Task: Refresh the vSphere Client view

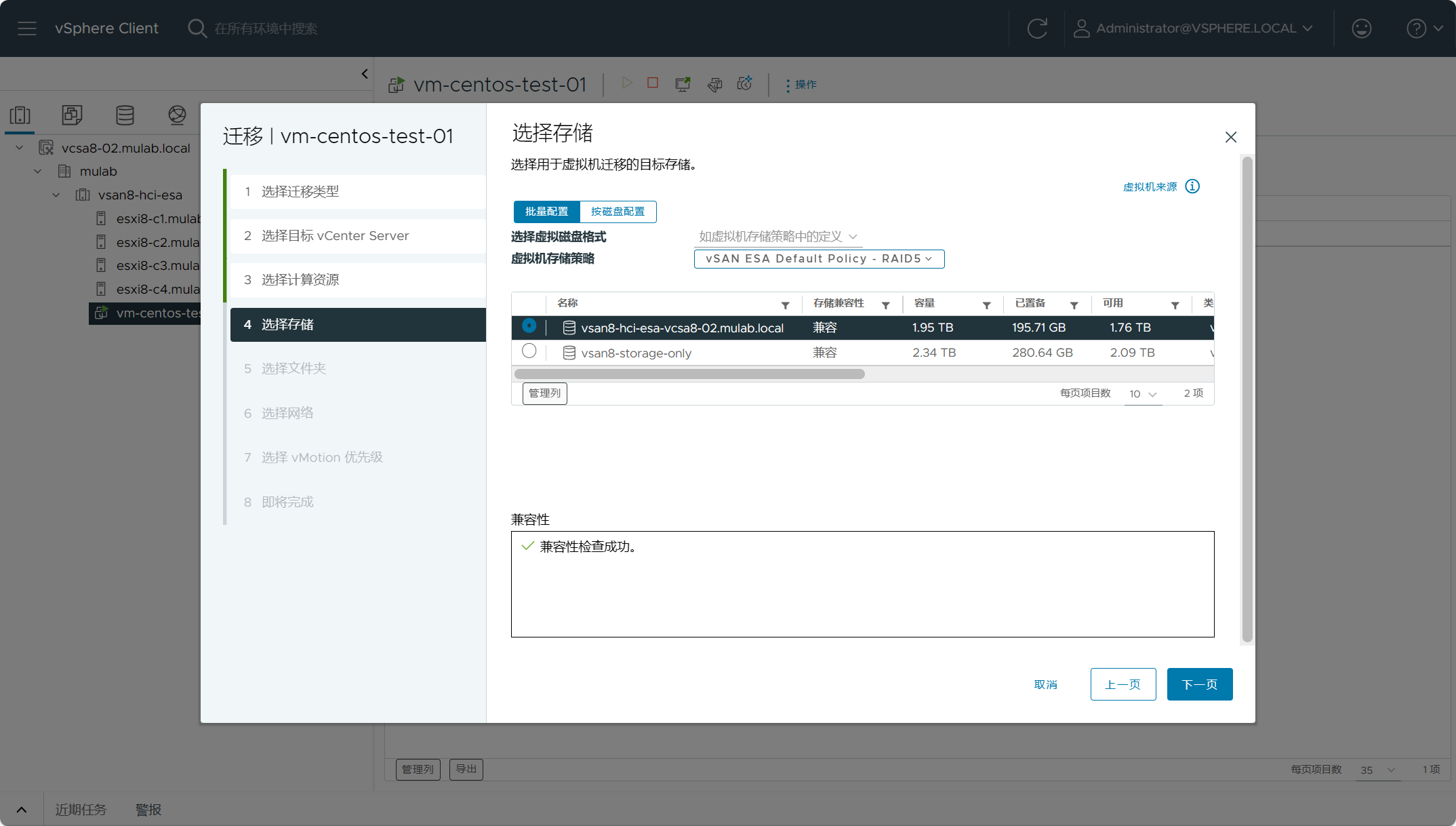Action: point(1037,28)
